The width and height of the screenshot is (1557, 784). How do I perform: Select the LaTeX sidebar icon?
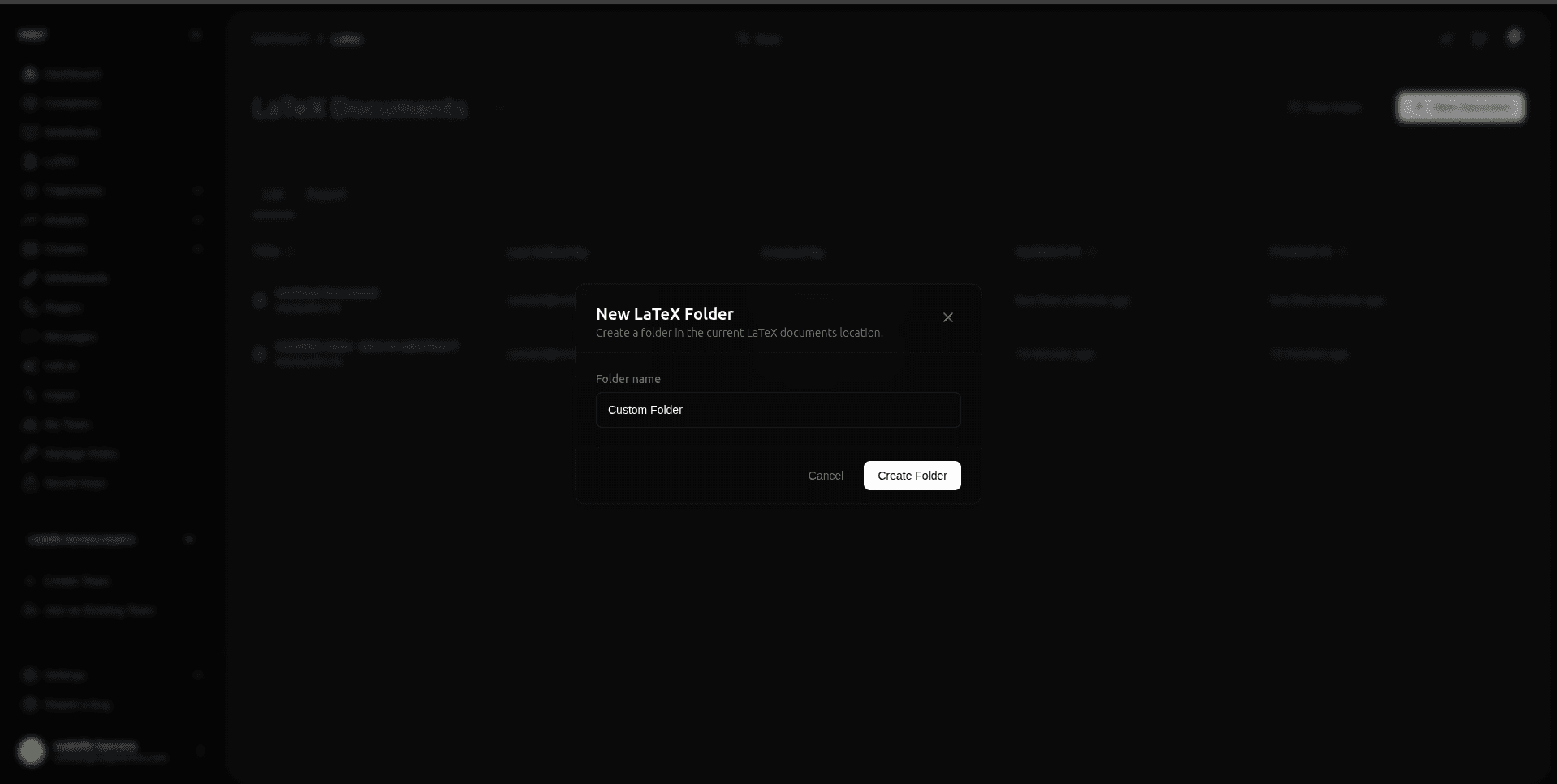(30, 162)
